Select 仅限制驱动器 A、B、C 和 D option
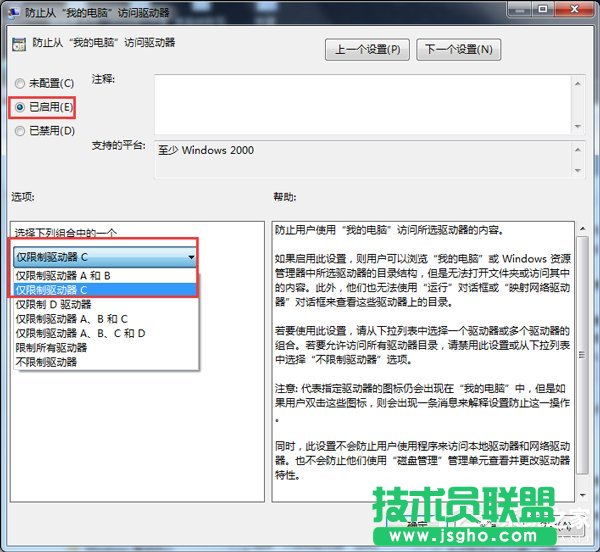Viewport: 600px width, 552px height. 81,333
